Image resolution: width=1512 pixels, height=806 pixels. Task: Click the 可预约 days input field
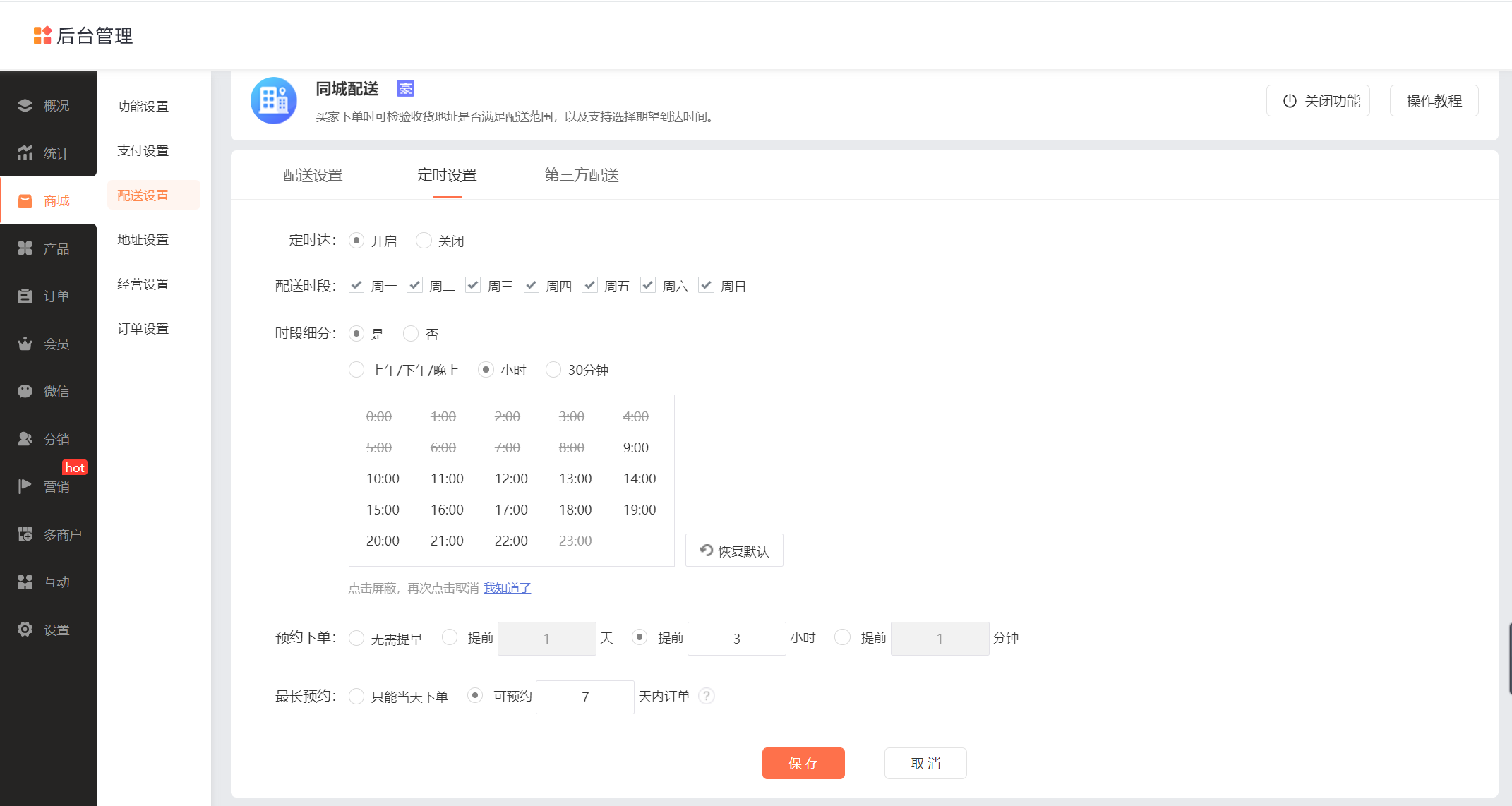[x=585, y=697]
